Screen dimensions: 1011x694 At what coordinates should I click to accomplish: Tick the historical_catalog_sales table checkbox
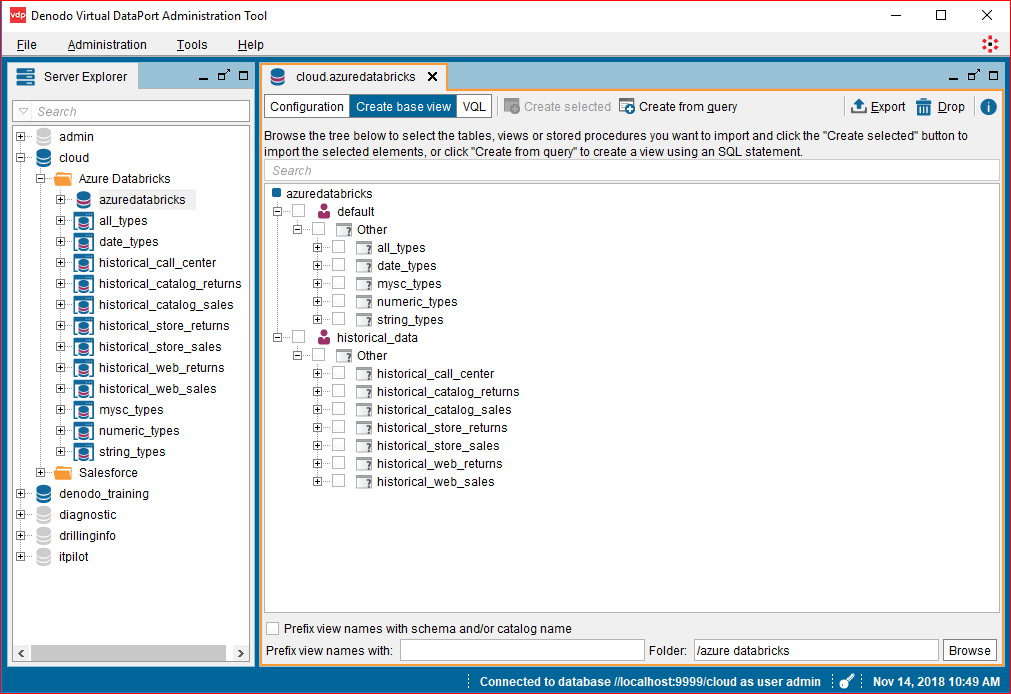pos(339,409)
